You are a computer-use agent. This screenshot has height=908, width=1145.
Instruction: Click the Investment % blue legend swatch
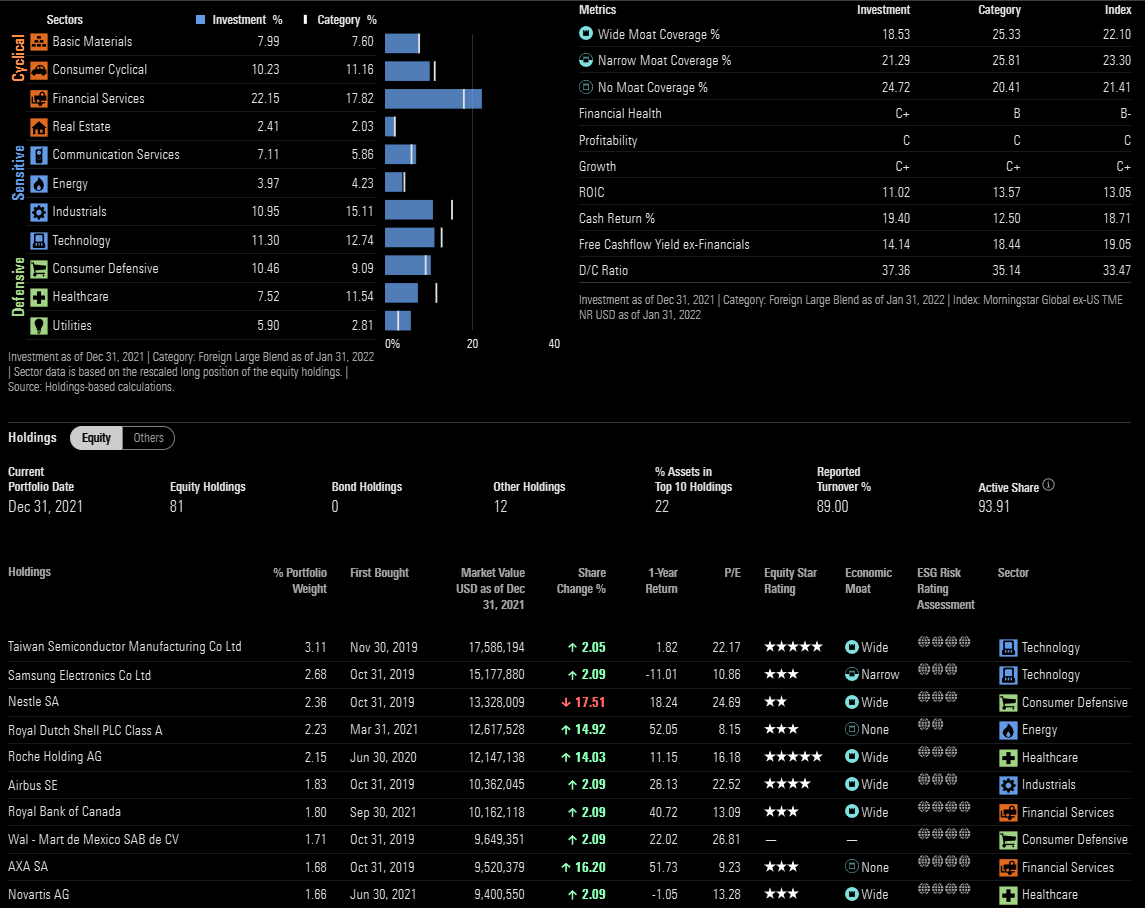click(x=200, y=20)
